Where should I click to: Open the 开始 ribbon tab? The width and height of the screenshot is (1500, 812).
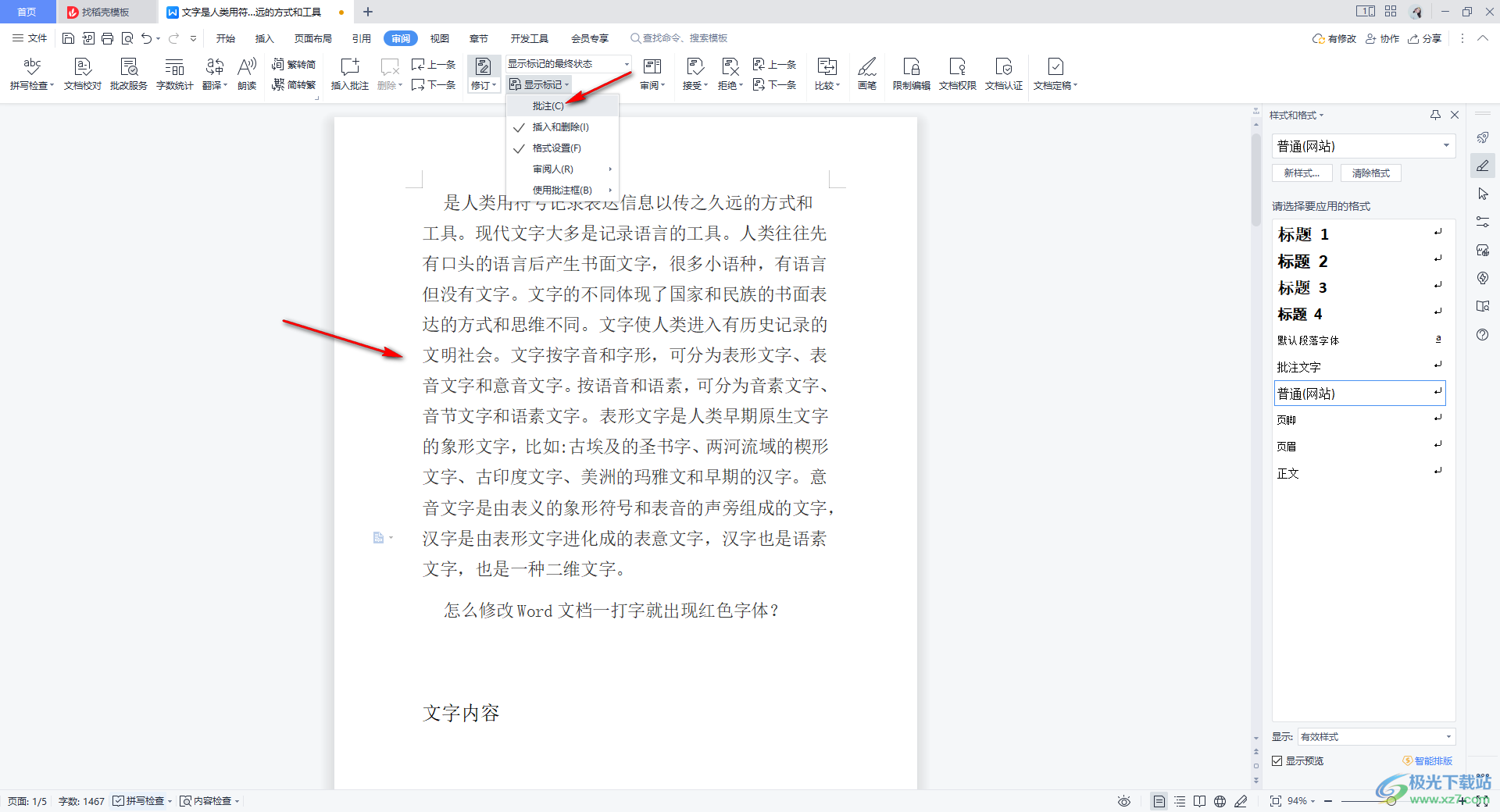[x=226, y=38]
